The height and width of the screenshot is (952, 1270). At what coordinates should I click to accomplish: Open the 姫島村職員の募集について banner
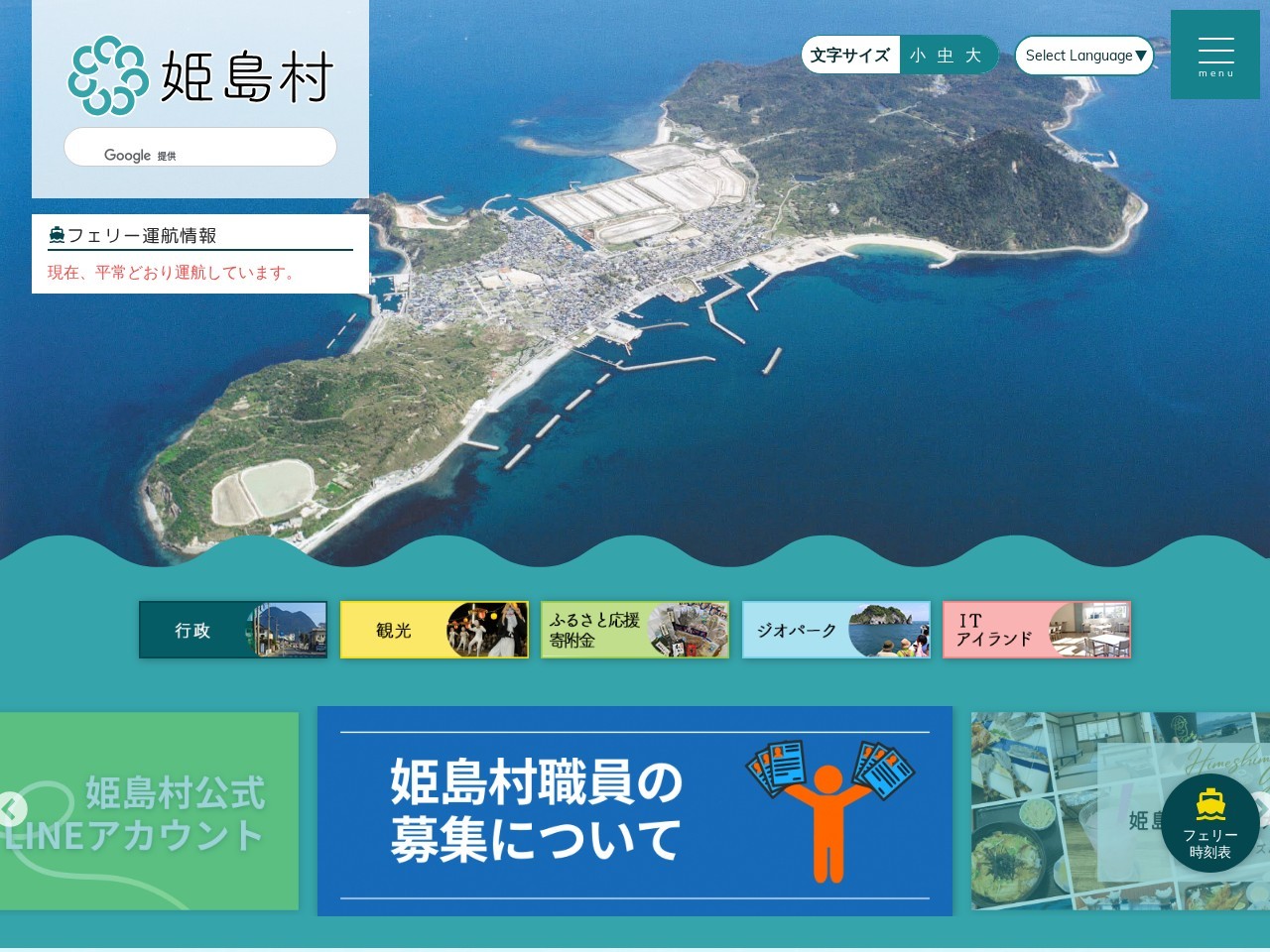coord(634,810)
